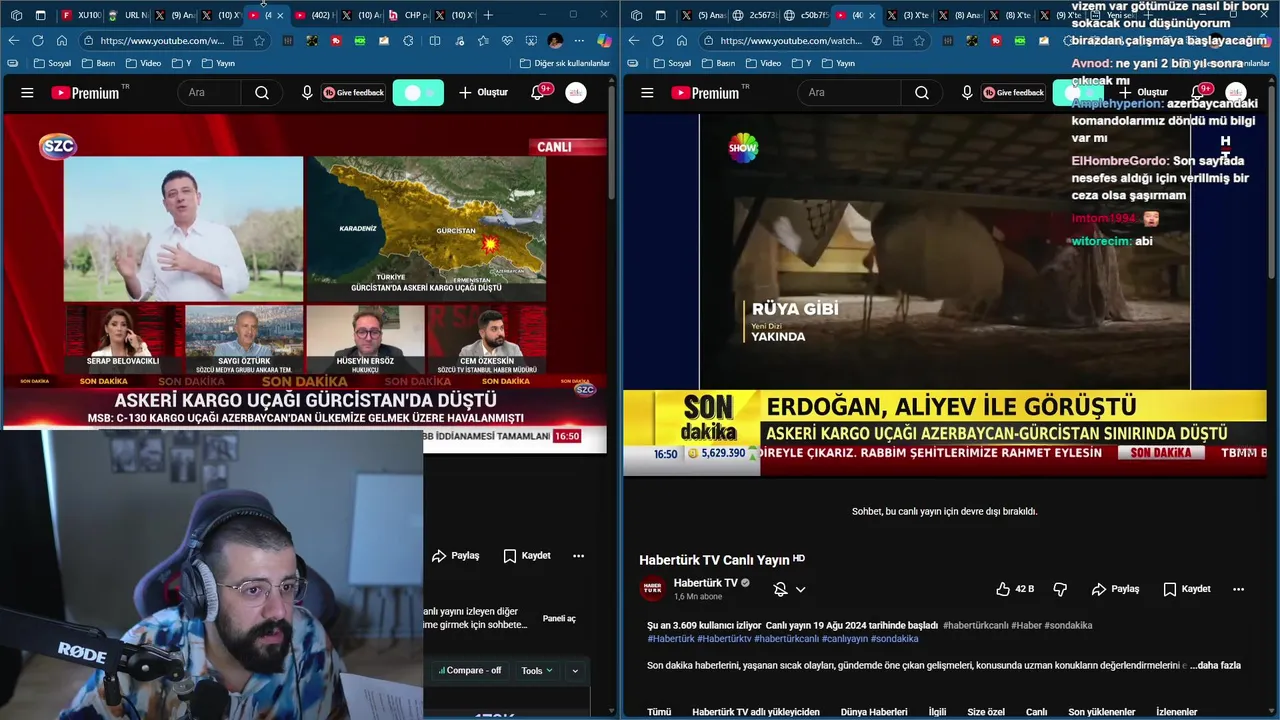Expand Habertürk notification bell dropdown
The height and width of the screenshot is (720, 1280).
[x=800, y=590]
